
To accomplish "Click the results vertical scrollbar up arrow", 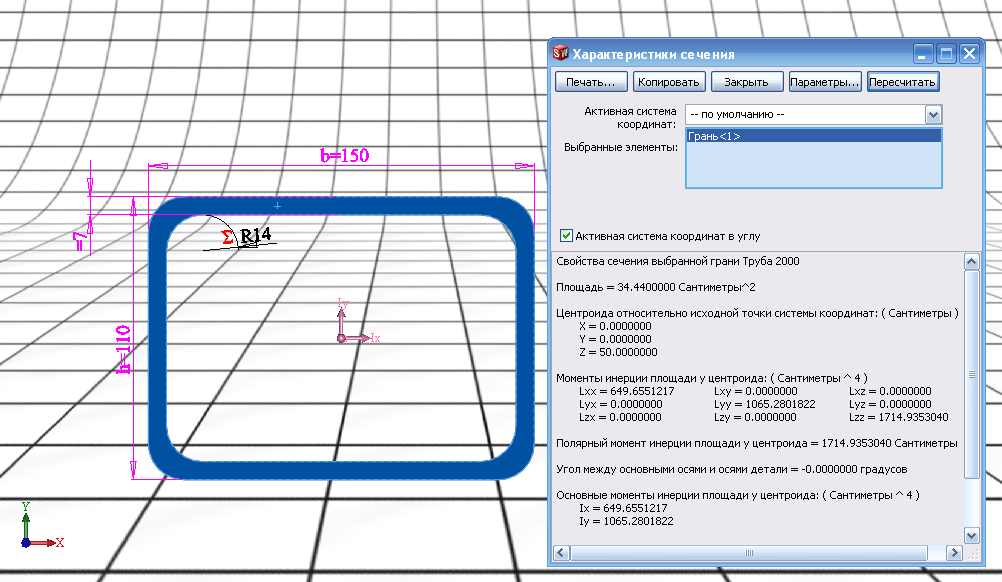I will [970, 262].
